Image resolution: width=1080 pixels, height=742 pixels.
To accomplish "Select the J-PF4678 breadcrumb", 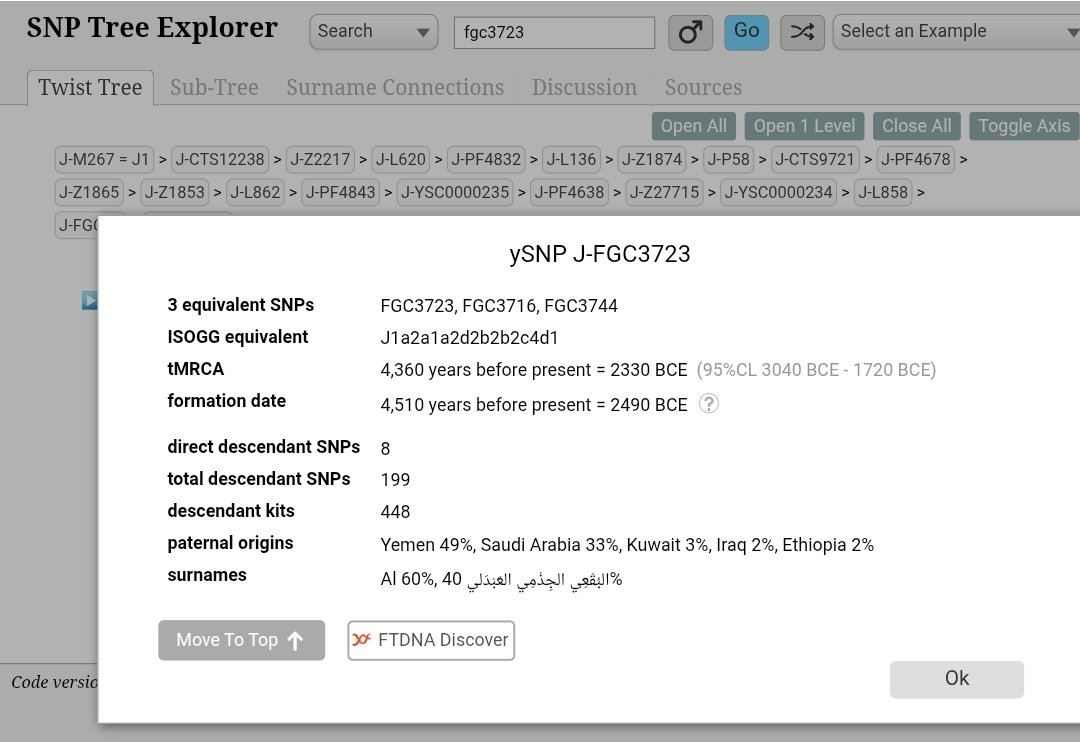I will (x=915, y=159).
